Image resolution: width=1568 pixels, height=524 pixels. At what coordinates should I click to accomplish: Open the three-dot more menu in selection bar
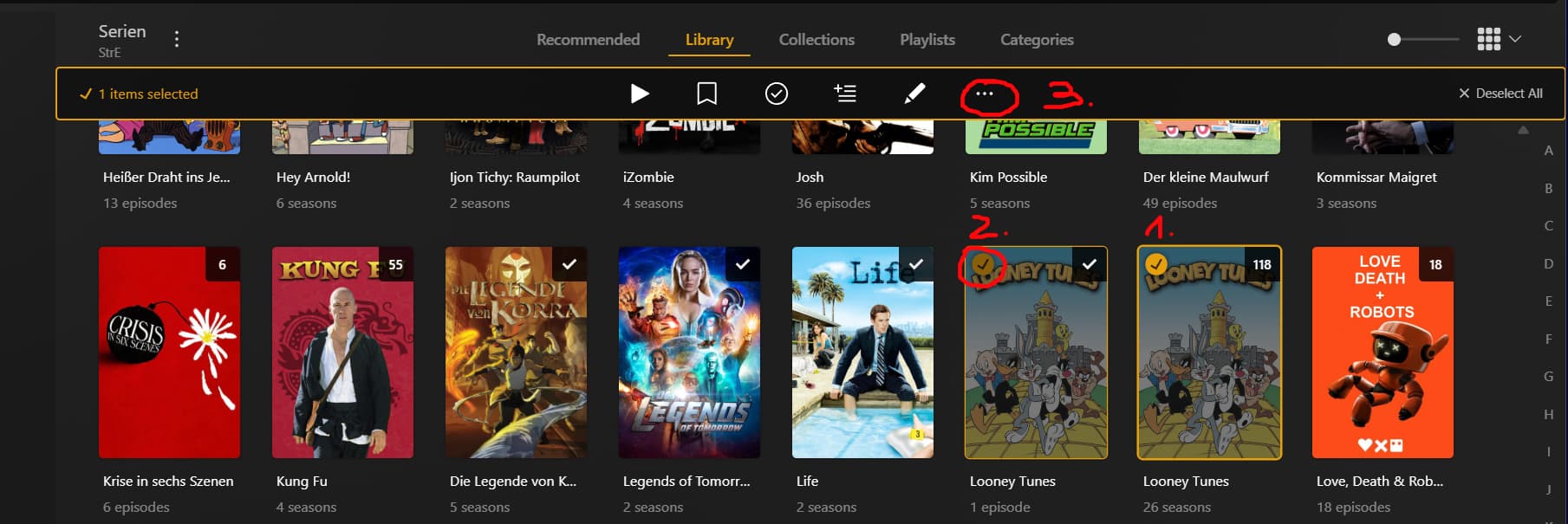(x=985, y=94)
